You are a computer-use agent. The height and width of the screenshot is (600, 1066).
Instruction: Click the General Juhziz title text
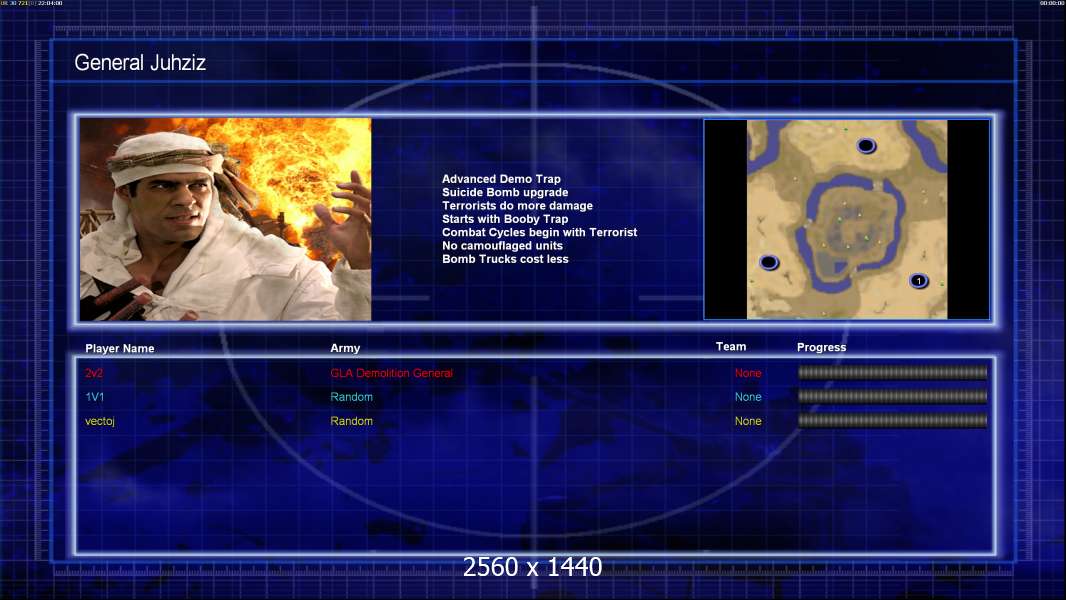[140, 63]
